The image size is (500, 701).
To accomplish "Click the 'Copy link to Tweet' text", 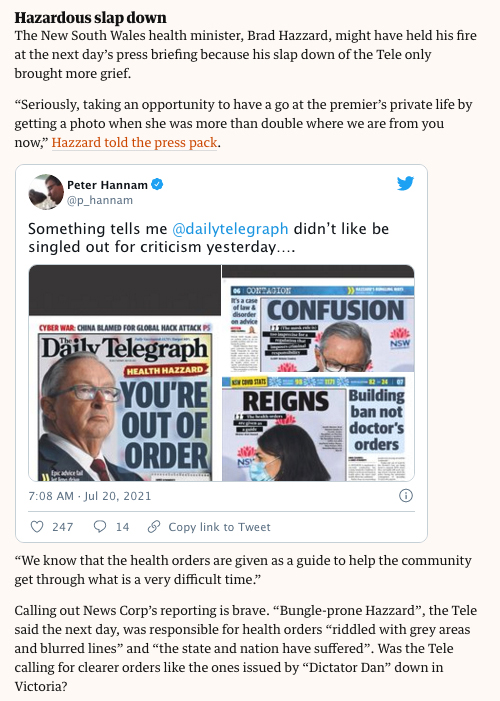I will [219, 527].
